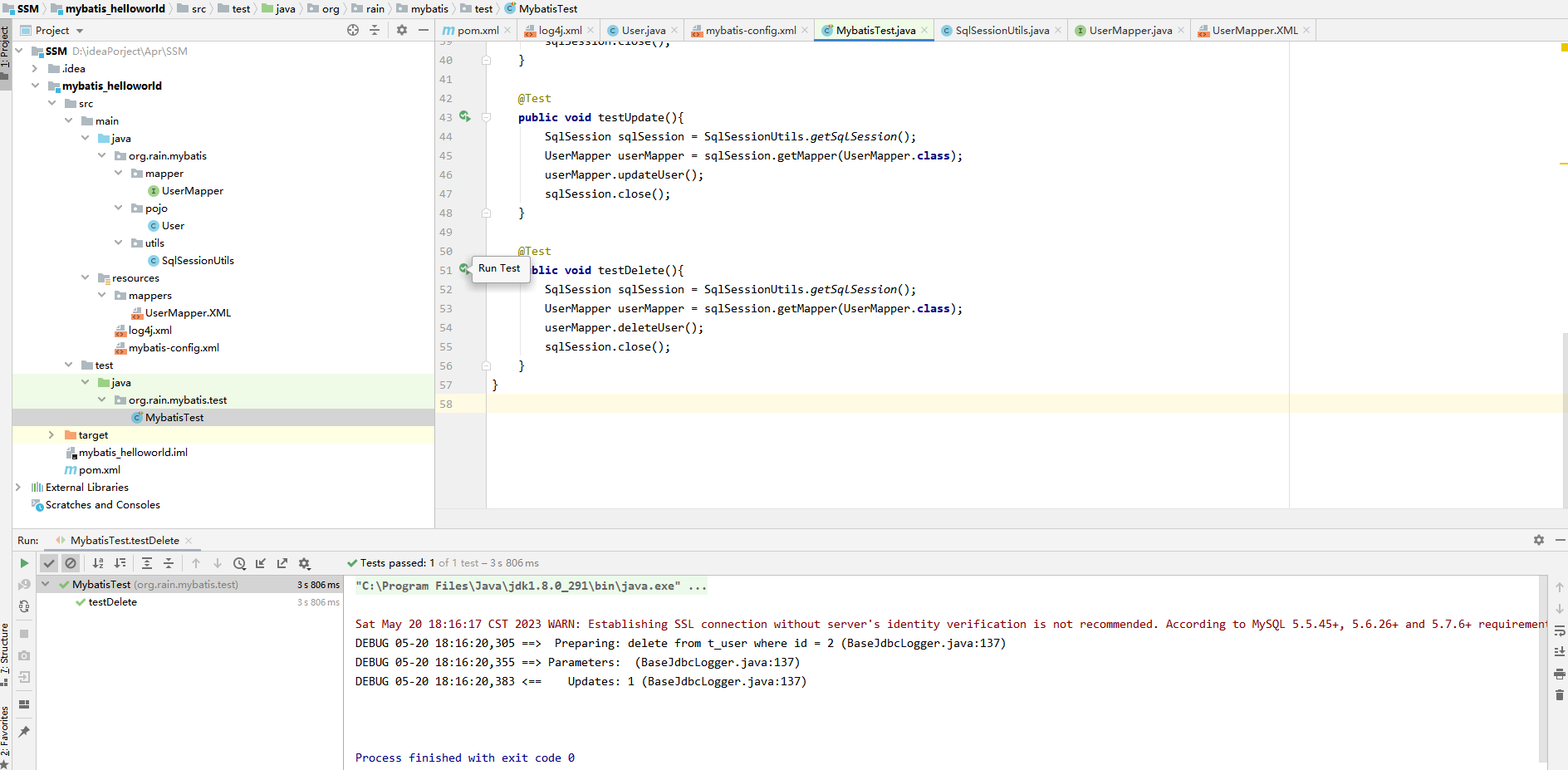Collapse the org.rain.mybatis package

pyautogui.click(x=102, y=155)
